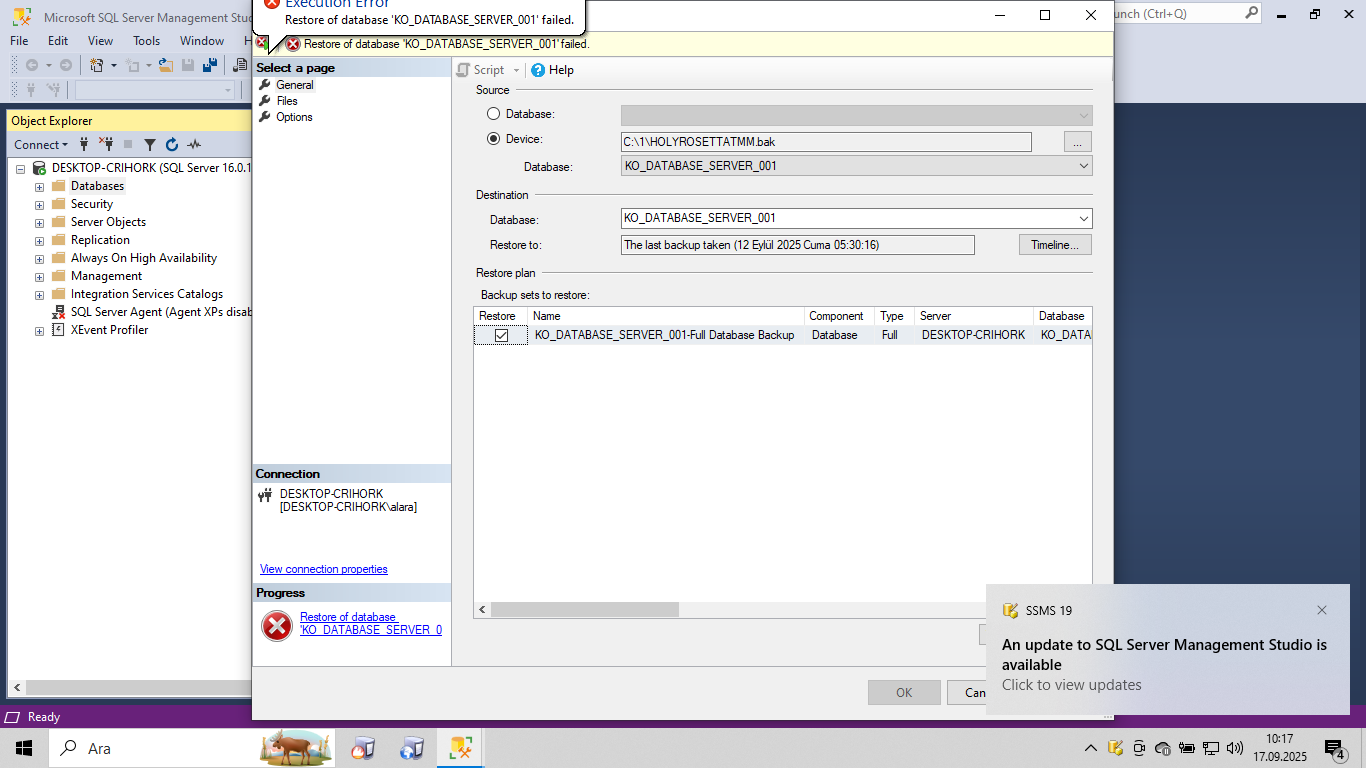Viewport: 1366px width, 768px height.
Task: Uncheck the Restore checkbox for backup set
Action: coord(501,335)
